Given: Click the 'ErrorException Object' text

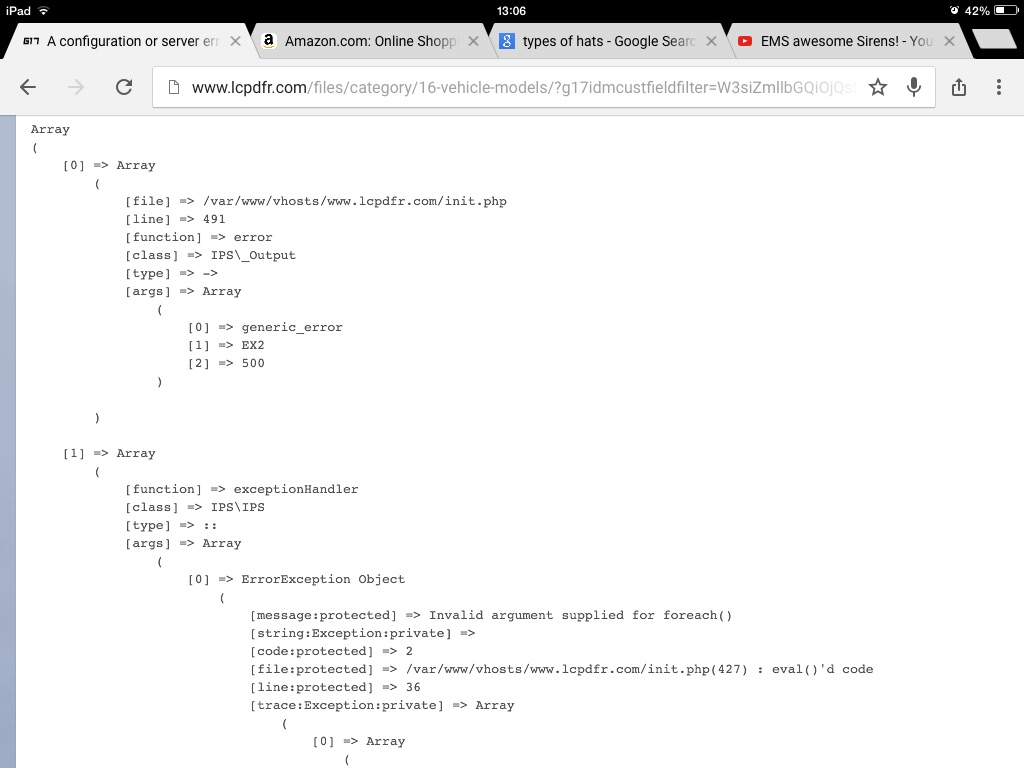Looking at the screenshot, I should tap(323, 579).
